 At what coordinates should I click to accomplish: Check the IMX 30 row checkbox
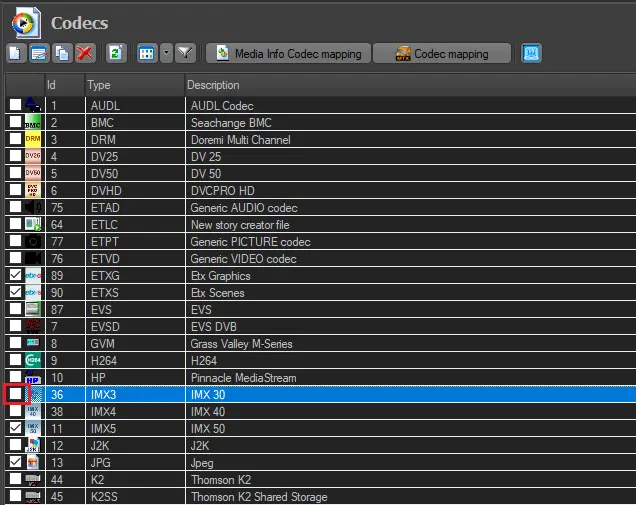[15, 394]
